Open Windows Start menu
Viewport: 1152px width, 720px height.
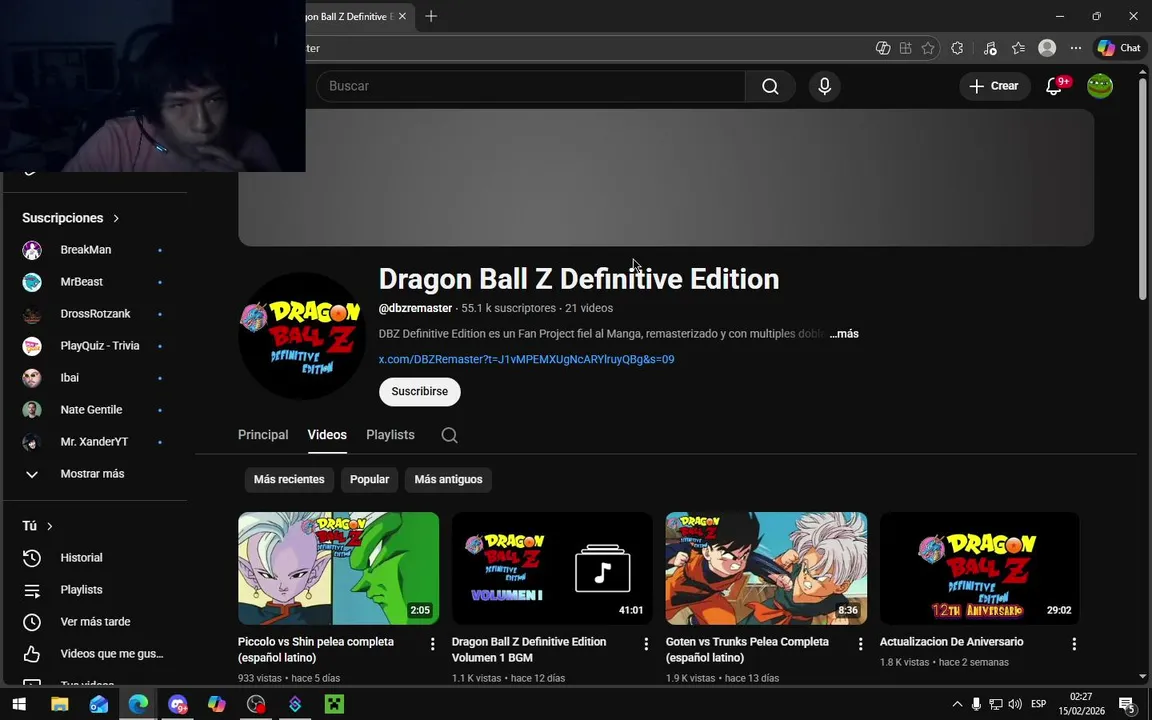point(19,704)
